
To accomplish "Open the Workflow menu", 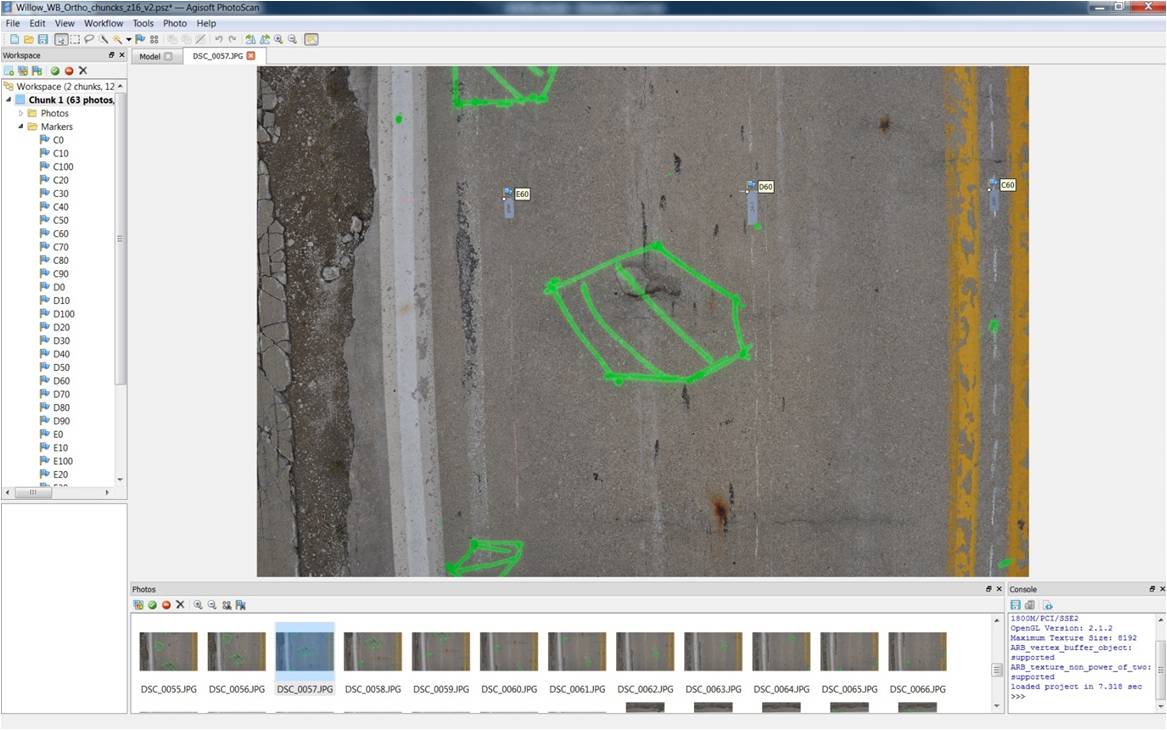I will tap(103, 22).
